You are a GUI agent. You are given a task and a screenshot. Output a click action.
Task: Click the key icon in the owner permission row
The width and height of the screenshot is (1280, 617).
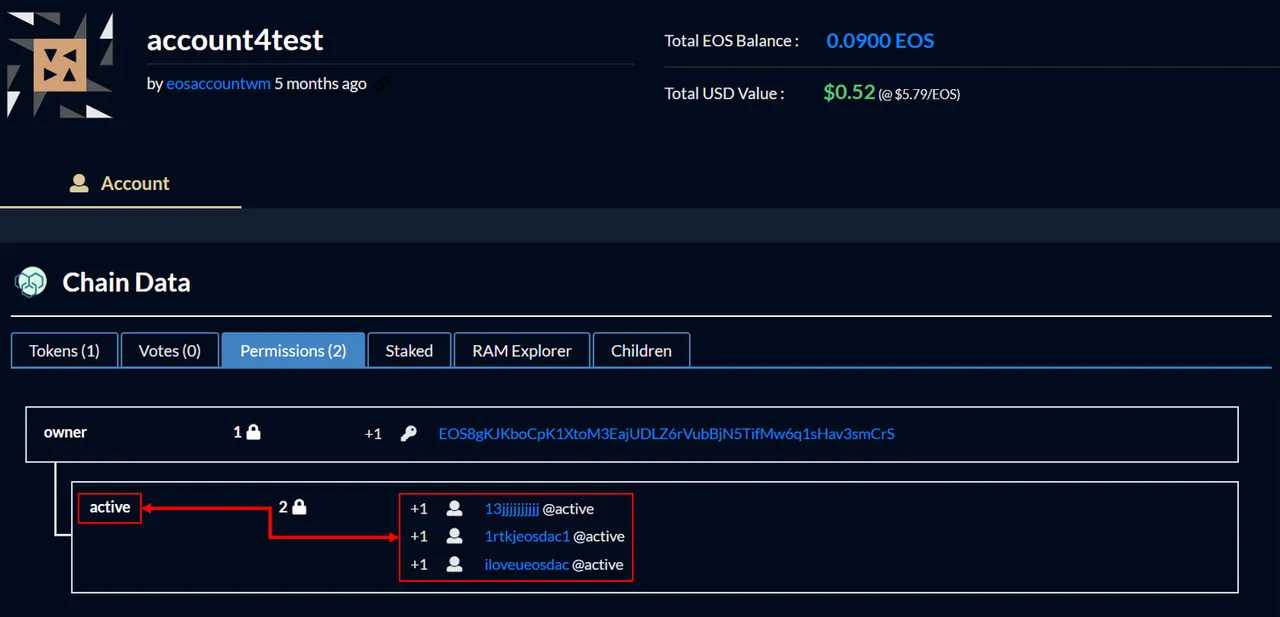pyautogui.click(x=408, y=434)
